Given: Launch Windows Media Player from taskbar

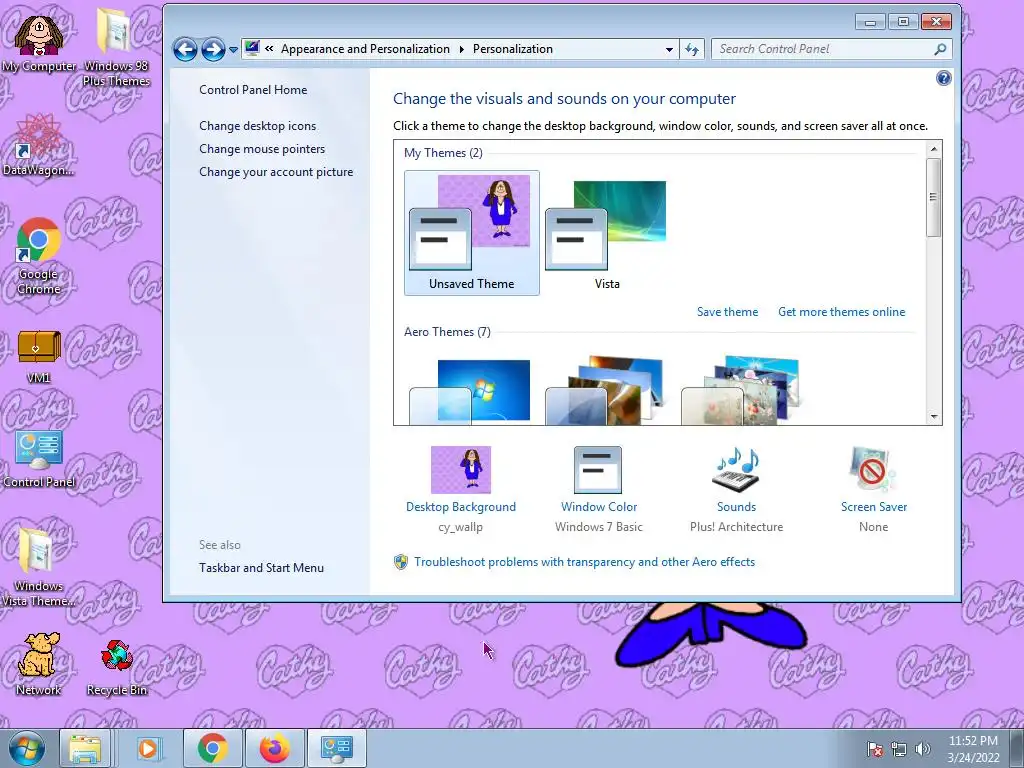Looking at the screenshot, I should (x=148, y=748).
